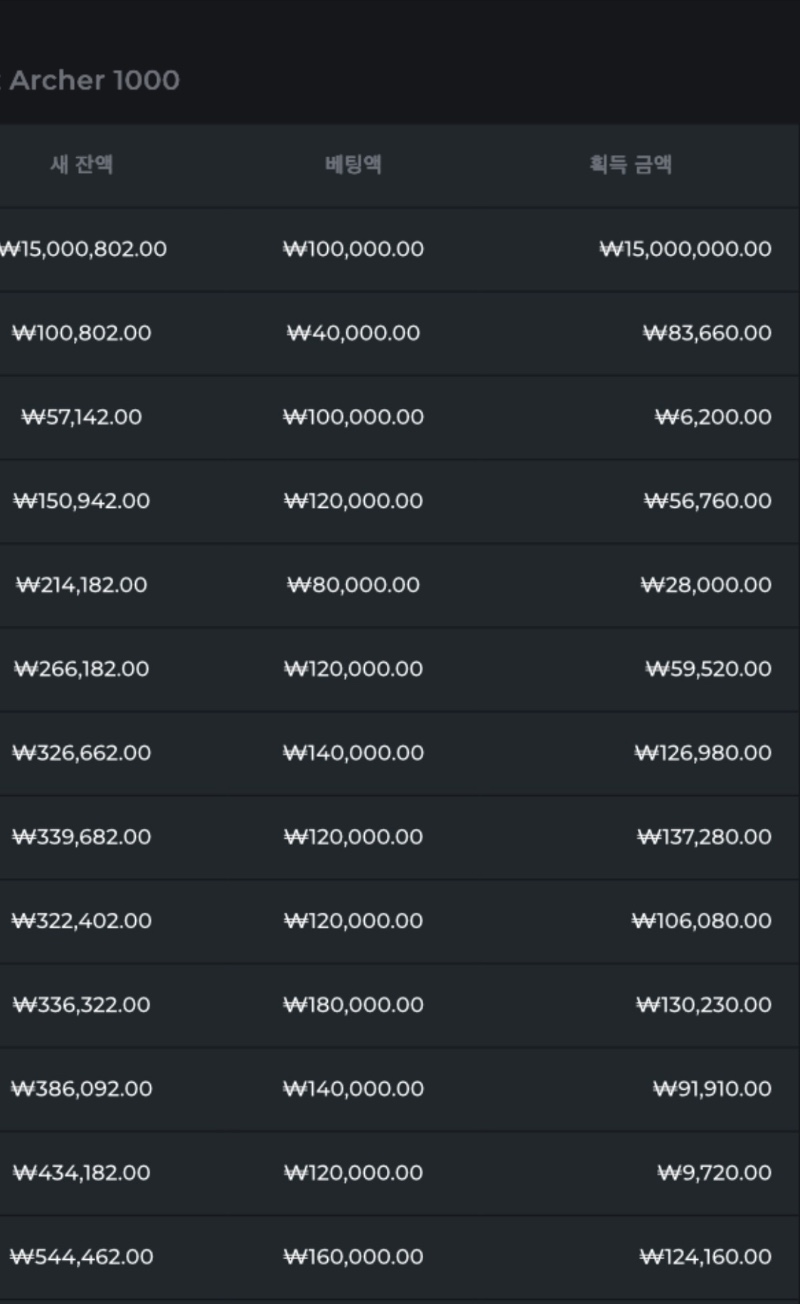
Task: Select the ₩80,000.00 bet amount cell
Action: [x=353, y=585]
